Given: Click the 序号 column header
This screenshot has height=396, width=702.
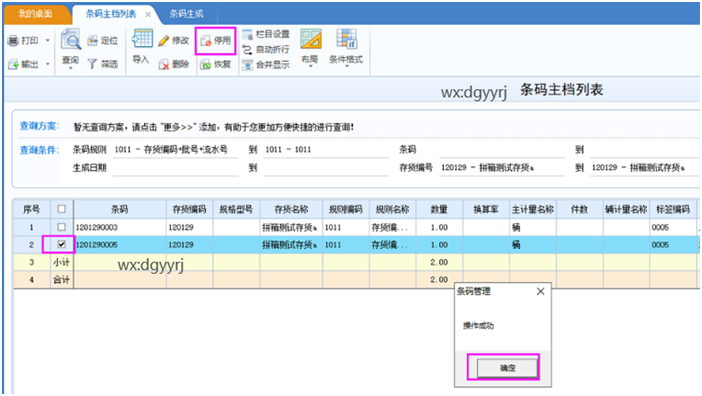Looking at the screenshot, I should pyautogui.click(x=31, y=209).
